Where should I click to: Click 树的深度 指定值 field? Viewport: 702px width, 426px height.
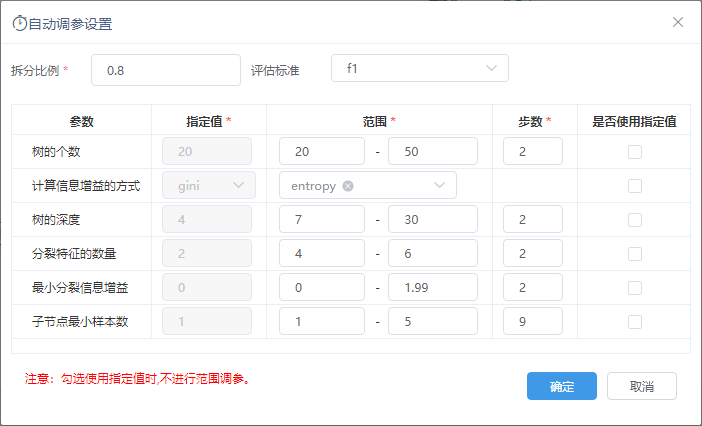[207, 219]
